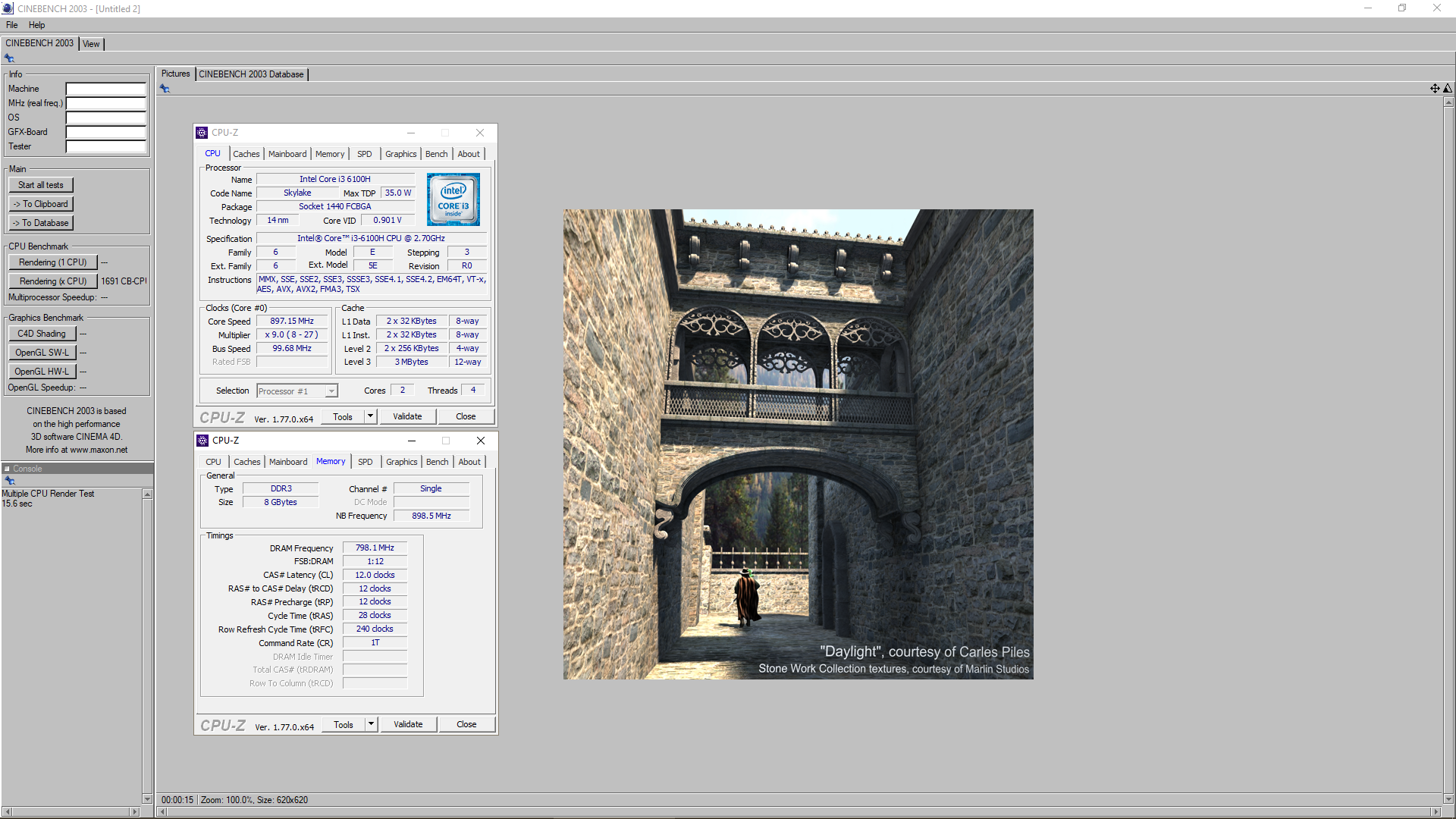Open Bench tab in upper CPU-Z window

[x=436, y=154]
